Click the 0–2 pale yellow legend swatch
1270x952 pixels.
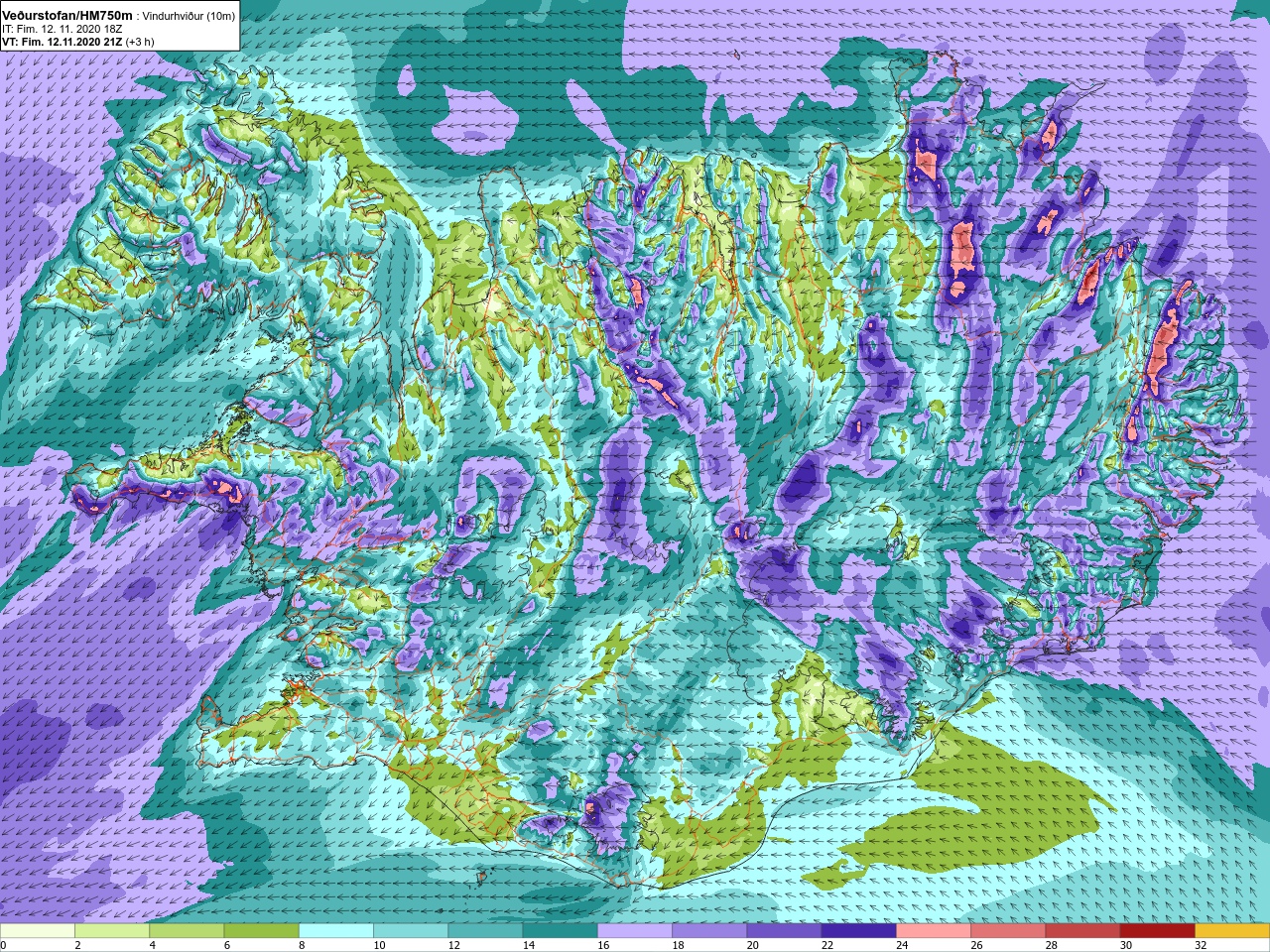coord(38,931)
